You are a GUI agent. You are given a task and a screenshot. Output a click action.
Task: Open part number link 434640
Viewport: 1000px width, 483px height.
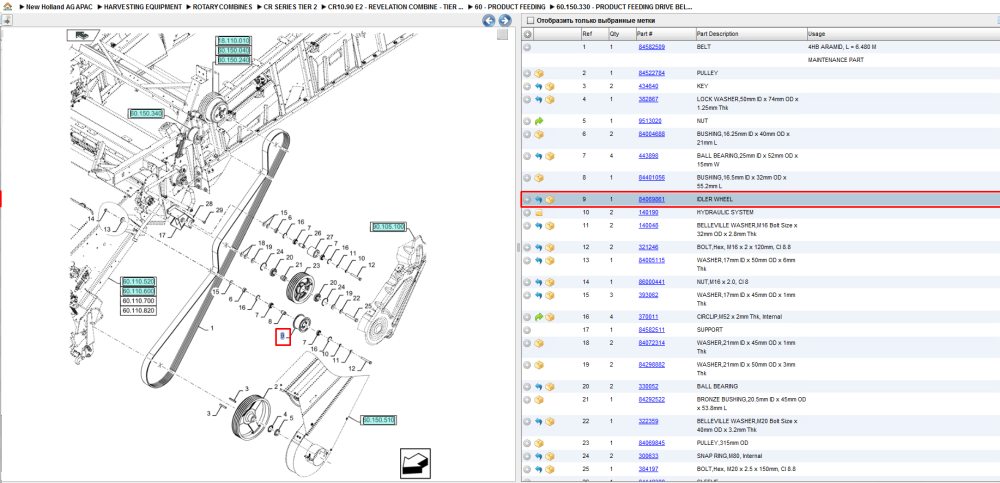coord(649,86)
